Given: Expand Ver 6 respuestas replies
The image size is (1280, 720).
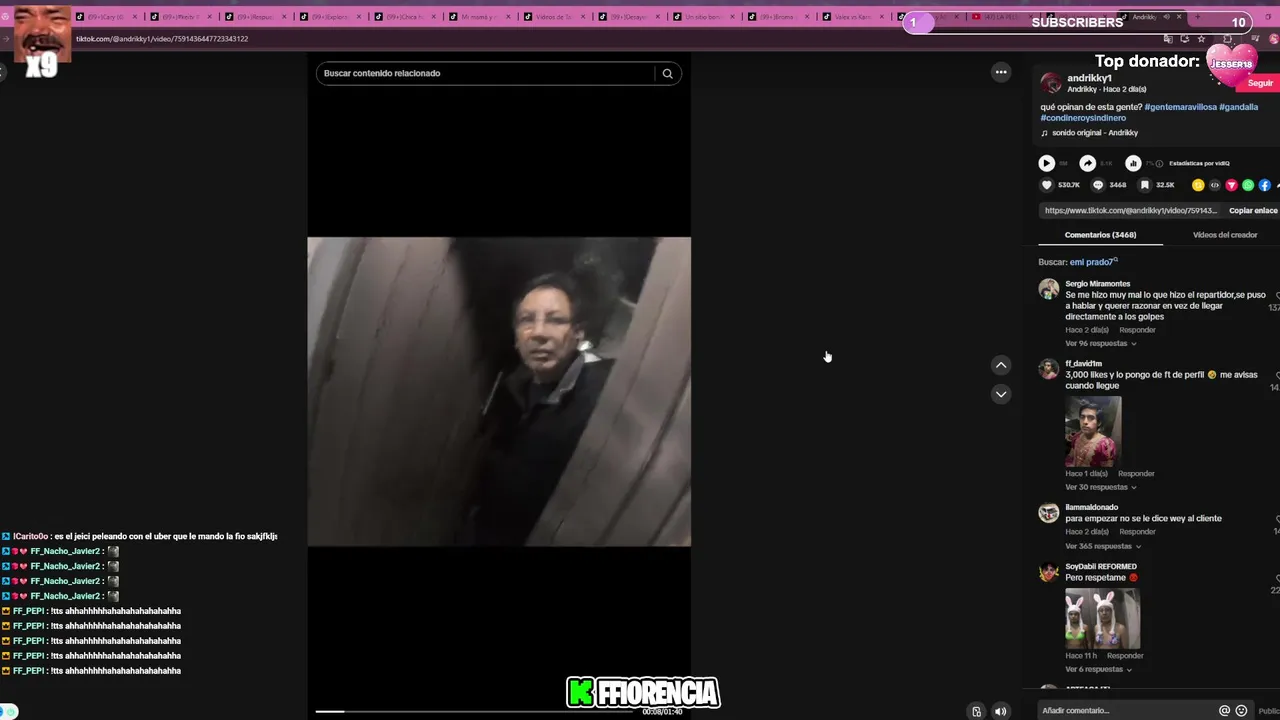Looking at the screenshot, I should tap(1100, 669).
